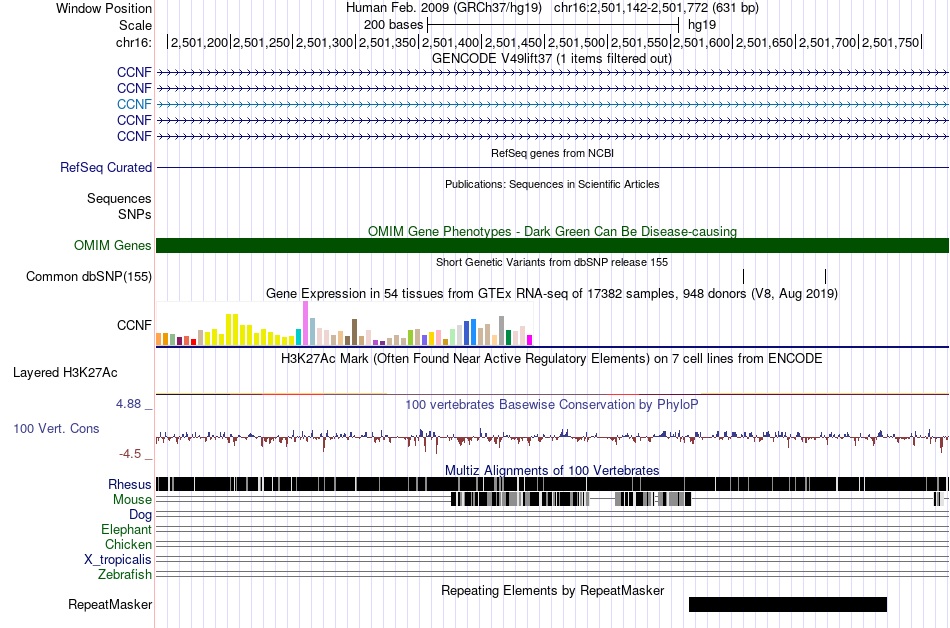Open the RefSeq Curated track label
Viewport: 950px width, 628px height.
click(106, 167)
